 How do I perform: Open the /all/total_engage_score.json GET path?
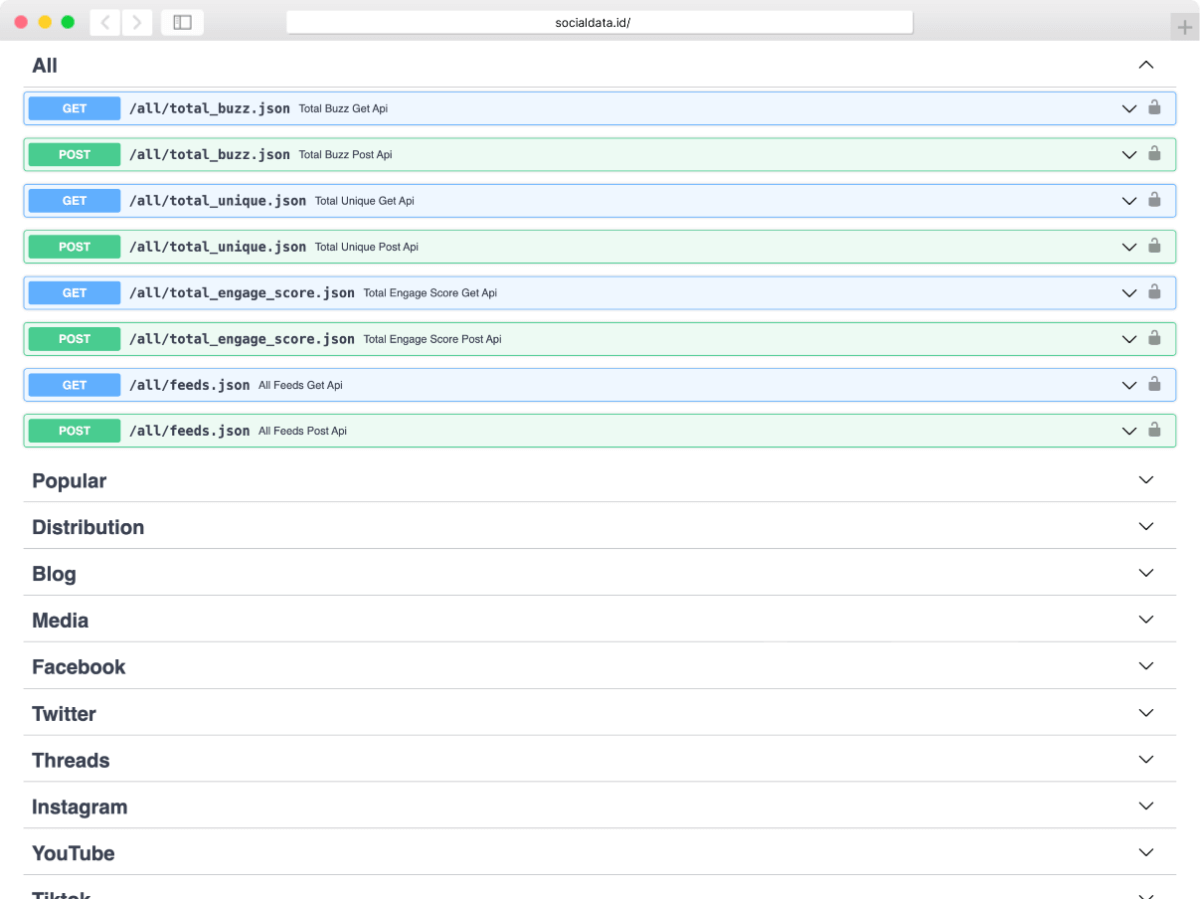click(241, 293)
